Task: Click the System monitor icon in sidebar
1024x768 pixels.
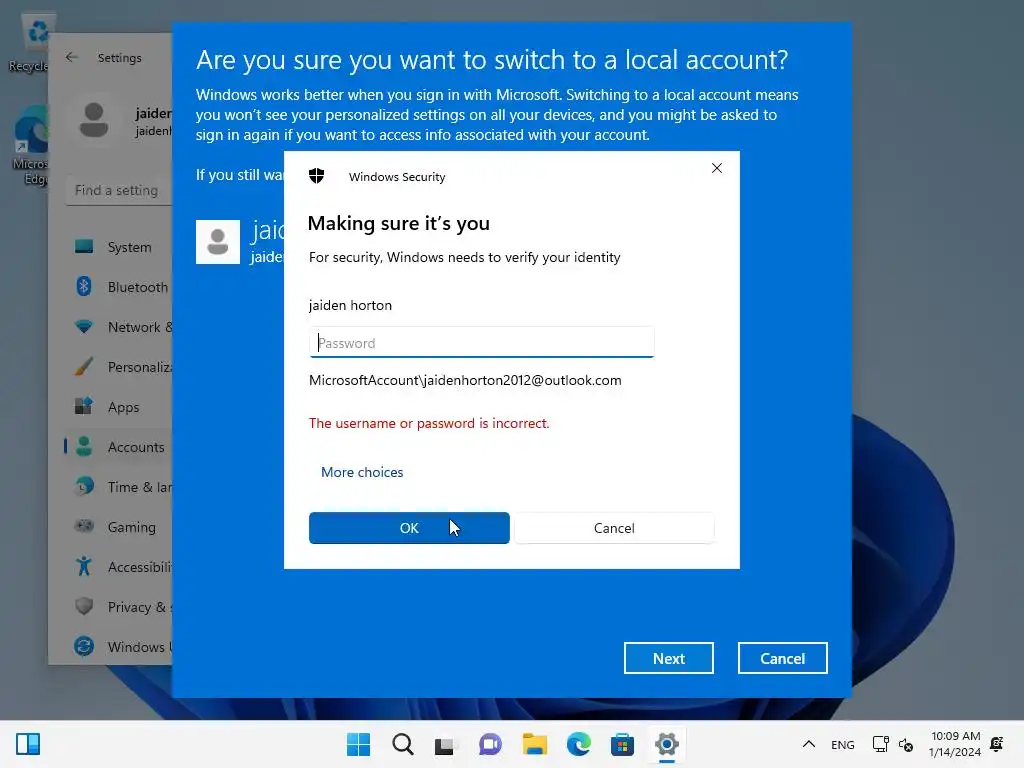Action: (84, 247)
